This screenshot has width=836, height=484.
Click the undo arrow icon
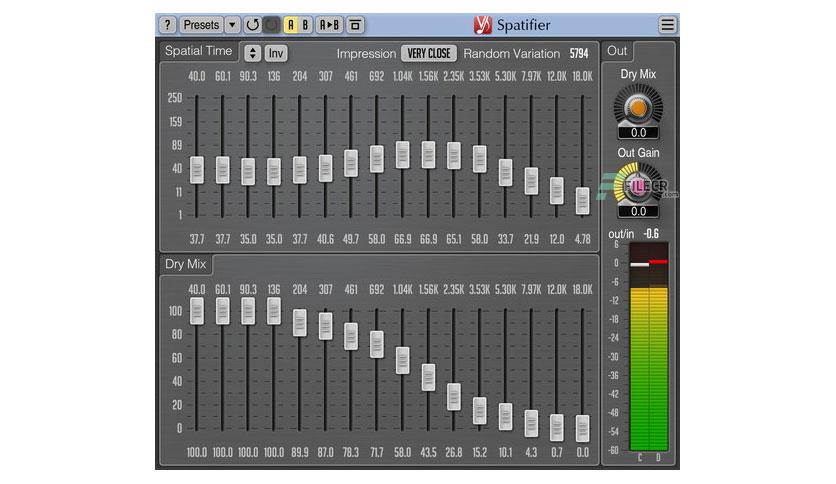(252, 25)
